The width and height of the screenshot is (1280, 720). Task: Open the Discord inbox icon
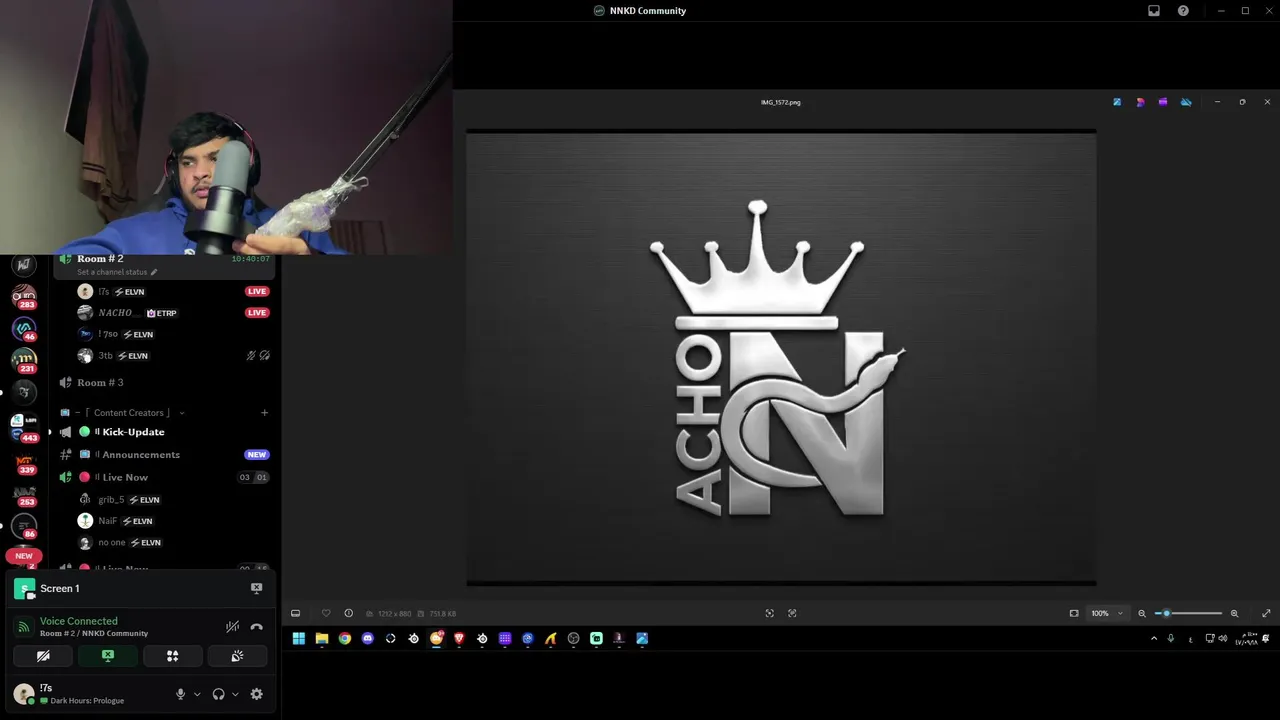[x=1154, y=11]
